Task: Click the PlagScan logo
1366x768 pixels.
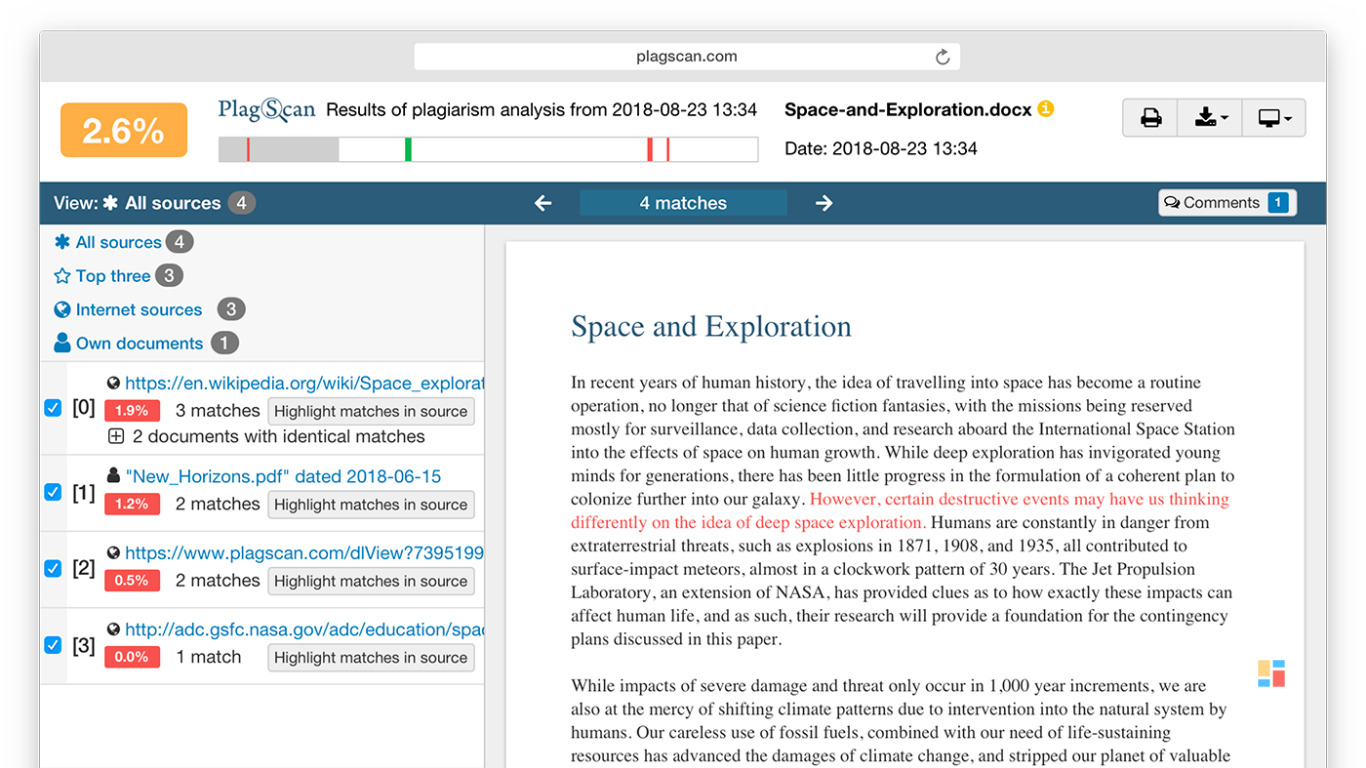Action: [x=267, y=110]
